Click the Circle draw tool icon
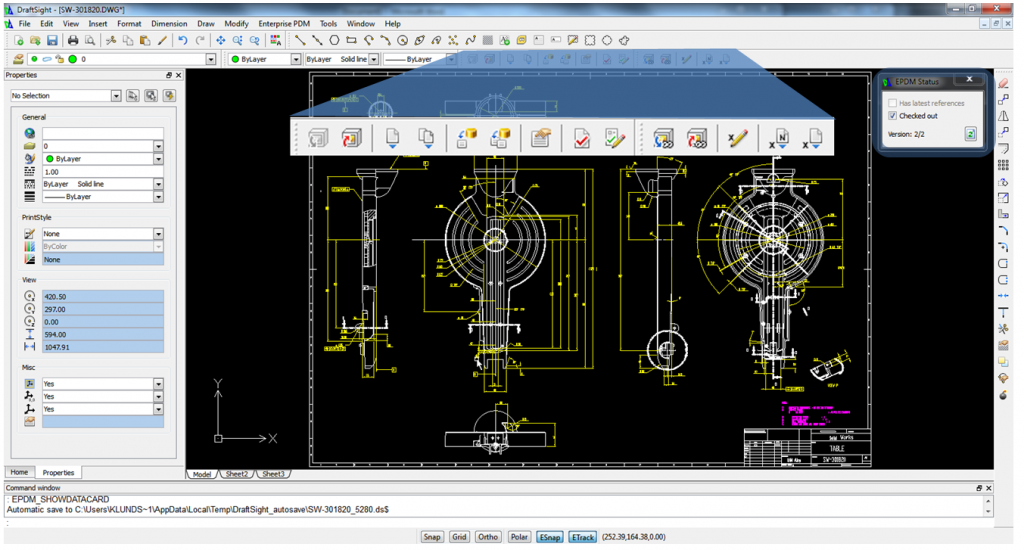Viewport: 1024px width, 550px height. point(403,41)
